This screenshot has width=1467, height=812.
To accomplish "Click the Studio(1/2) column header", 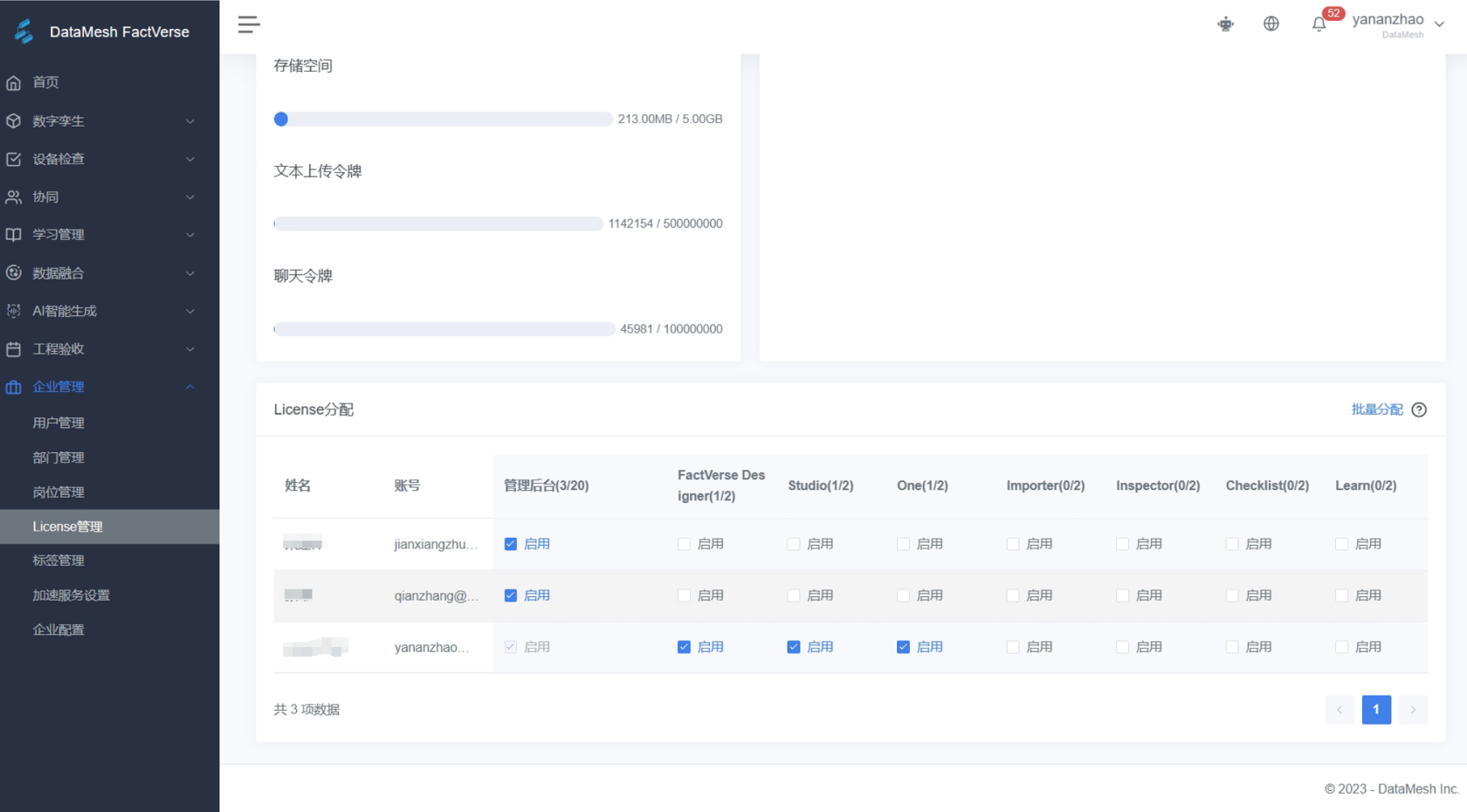I will coord(821,485).
